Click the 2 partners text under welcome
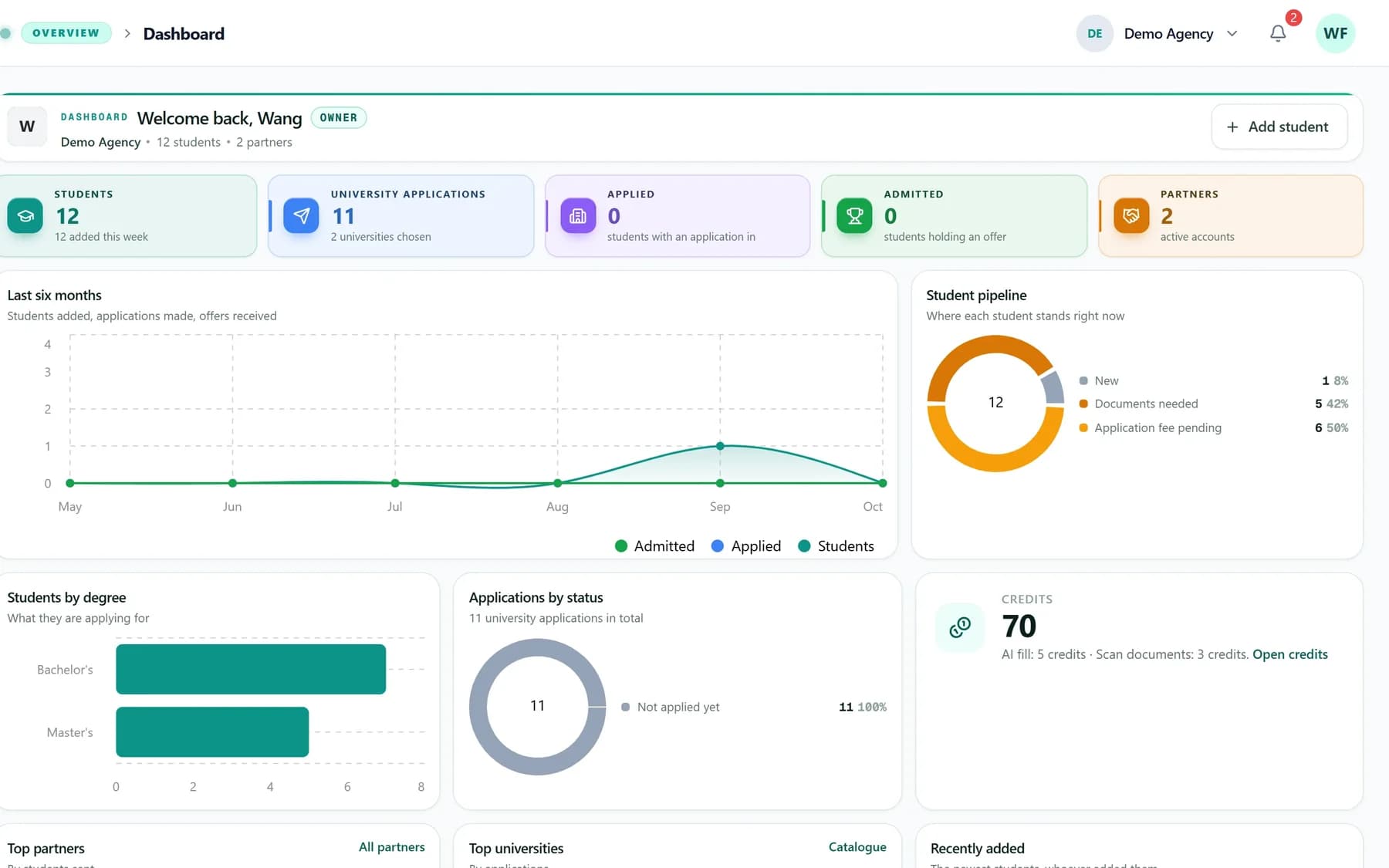The height and width of the screenshot is (868, 1389). pyautogui.click(x=264, y=143)
